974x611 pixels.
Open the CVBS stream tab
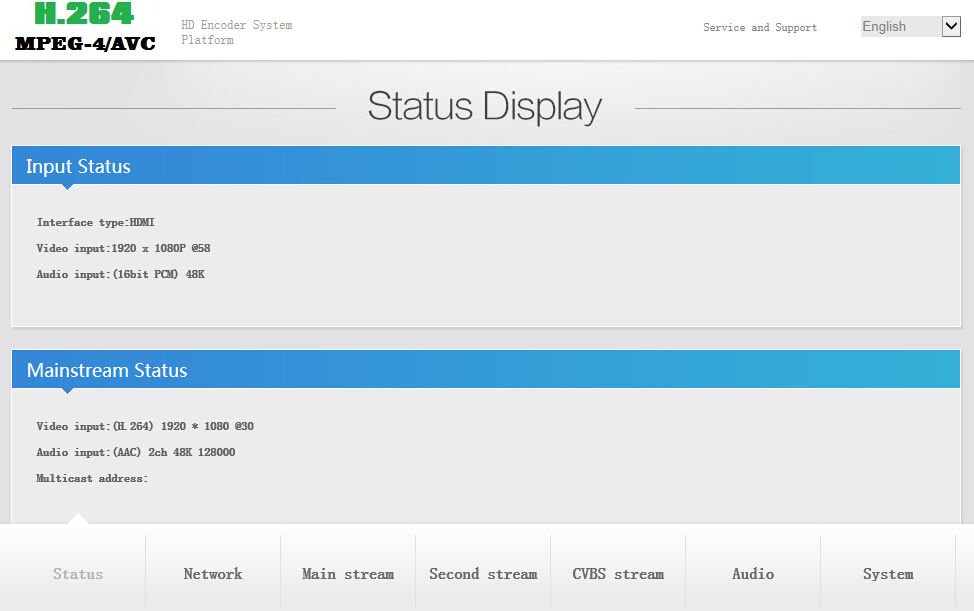tap(618, 574)
